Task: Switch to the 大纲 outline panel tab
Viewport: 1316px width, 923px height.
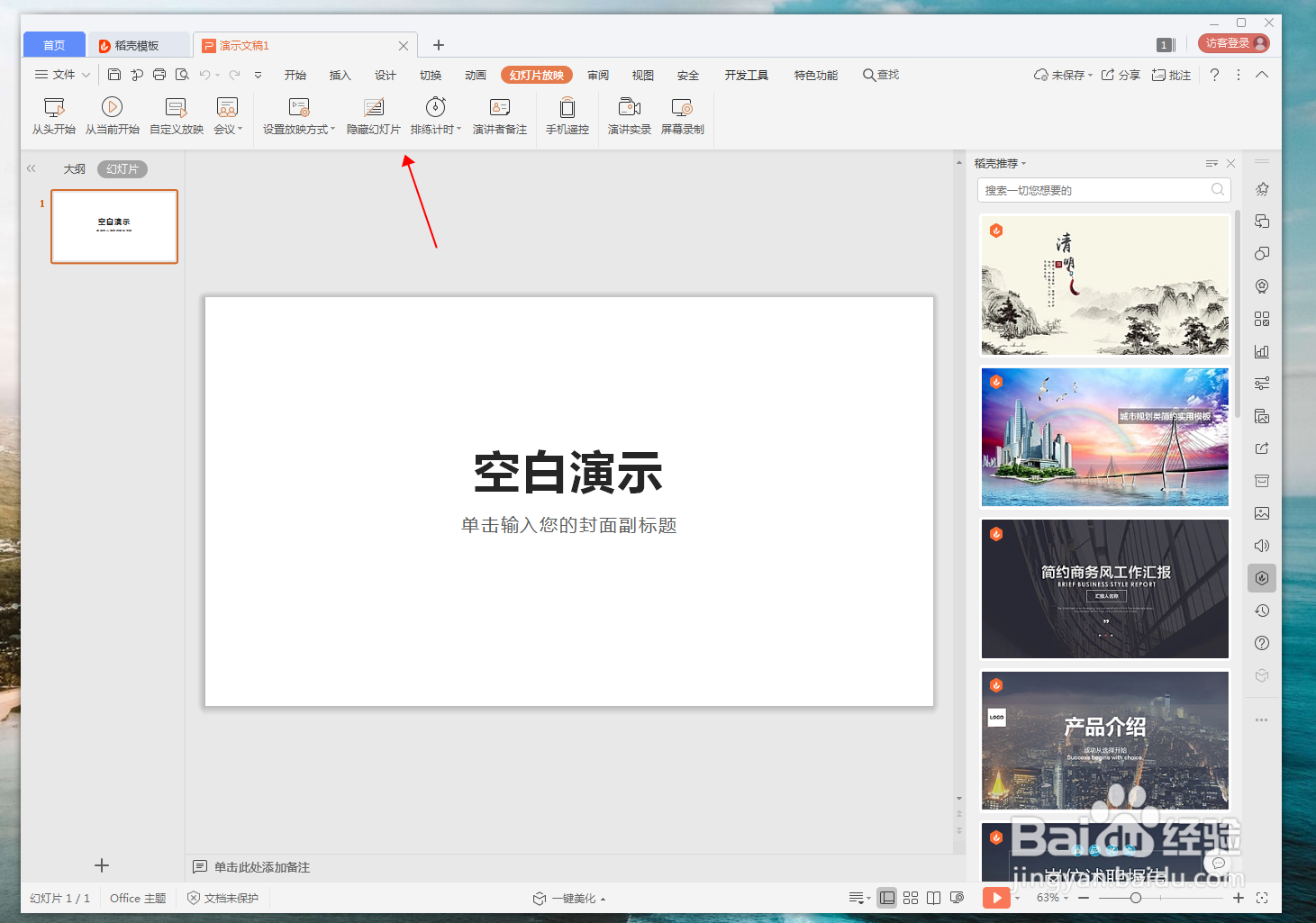Action: [x=74, y=168]
